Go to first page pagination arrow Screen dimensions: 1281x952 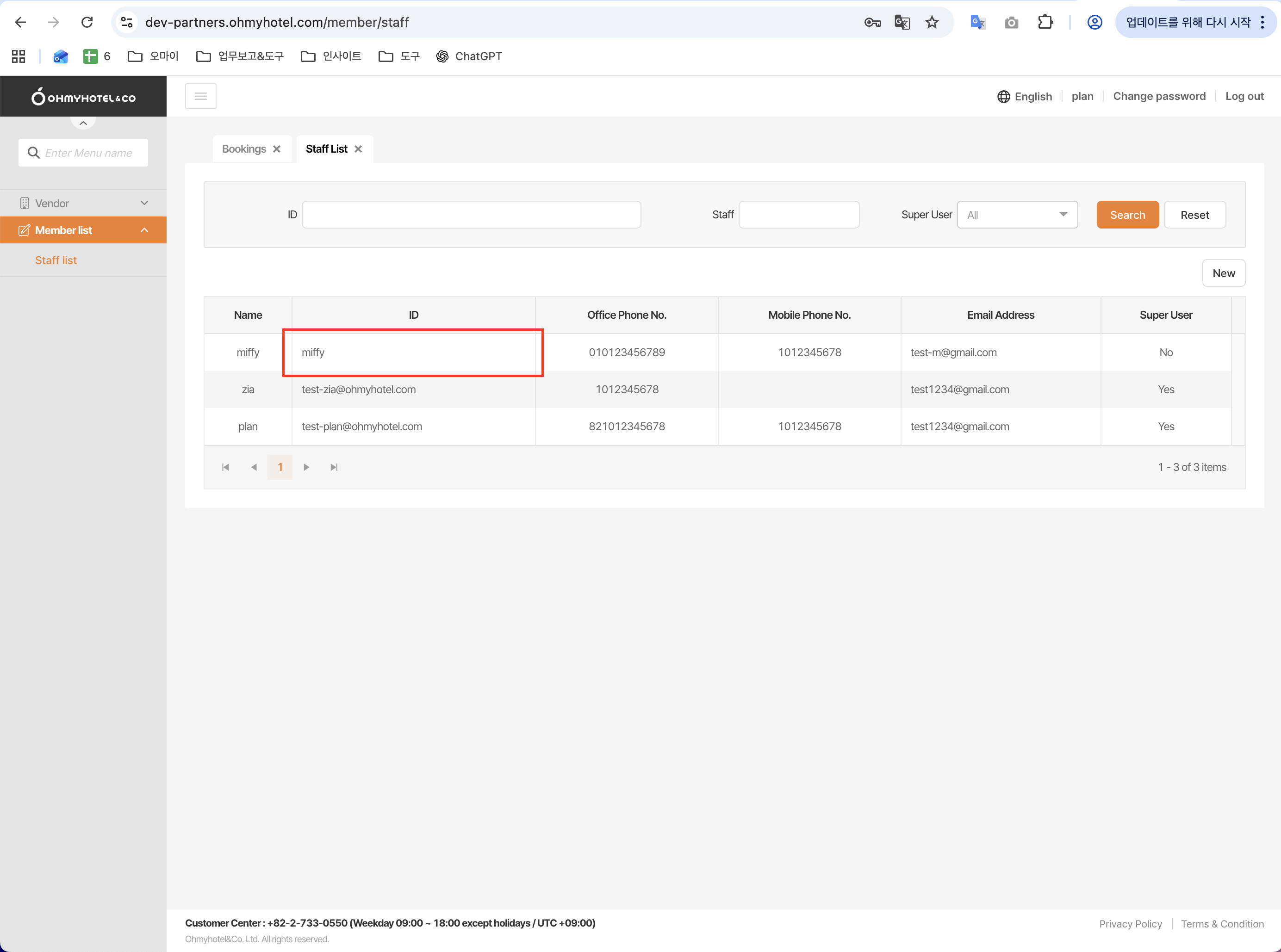(x=225, y=467)
